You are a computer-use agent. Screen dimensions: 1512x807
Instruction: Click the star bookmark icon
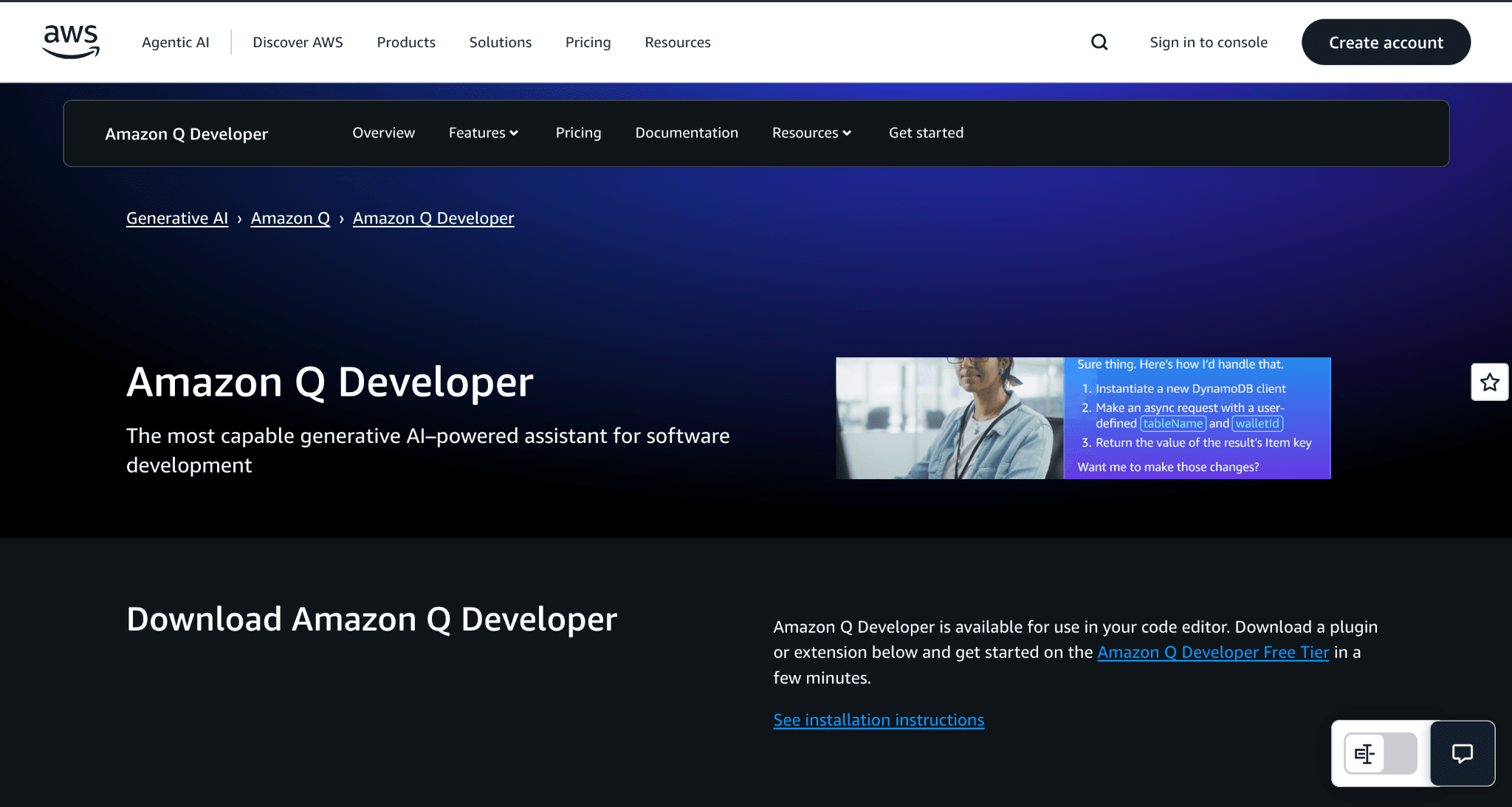click(x=1489, y=382)
